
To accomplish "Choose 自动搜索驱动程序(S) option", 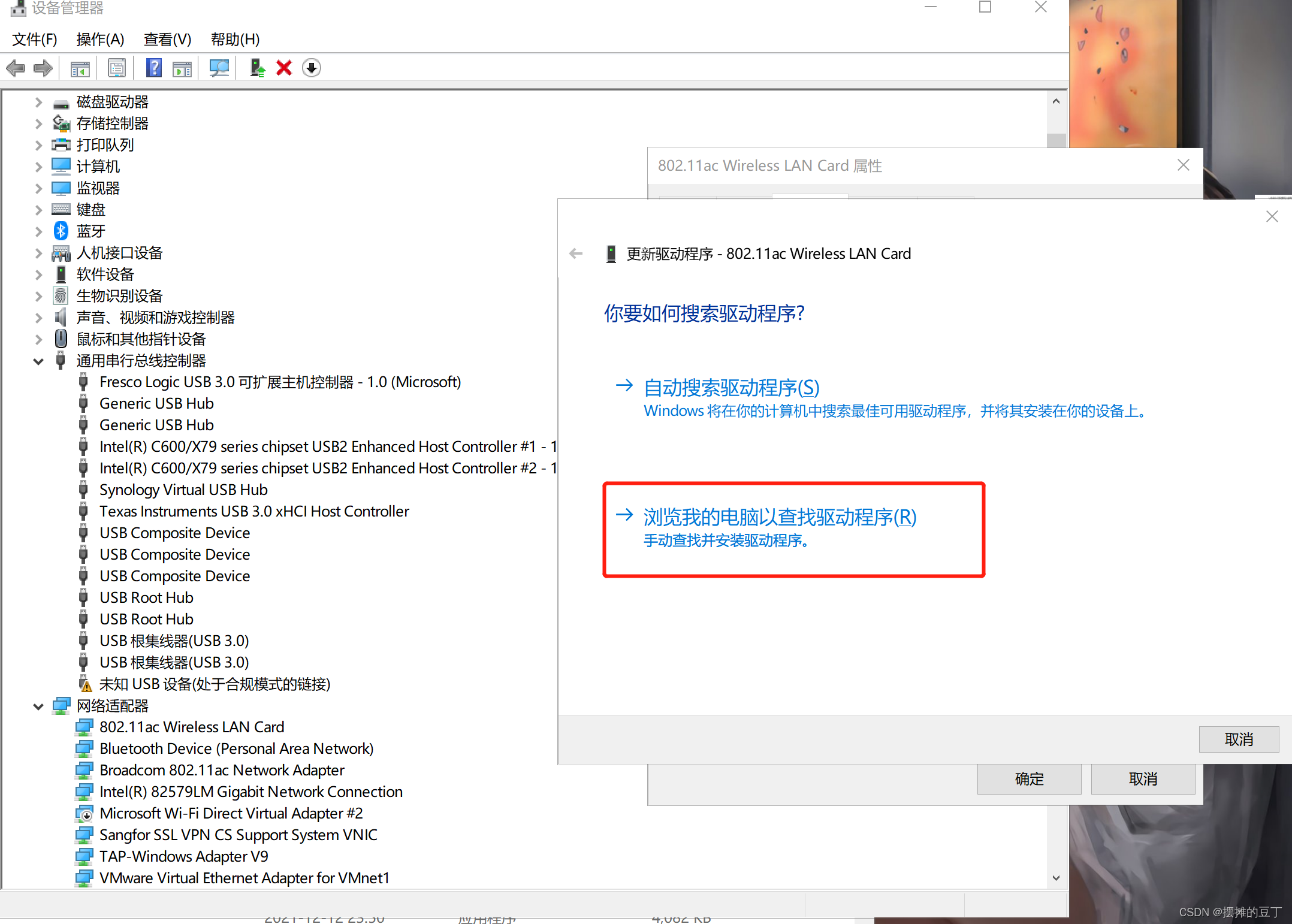I will coord(731,388).
